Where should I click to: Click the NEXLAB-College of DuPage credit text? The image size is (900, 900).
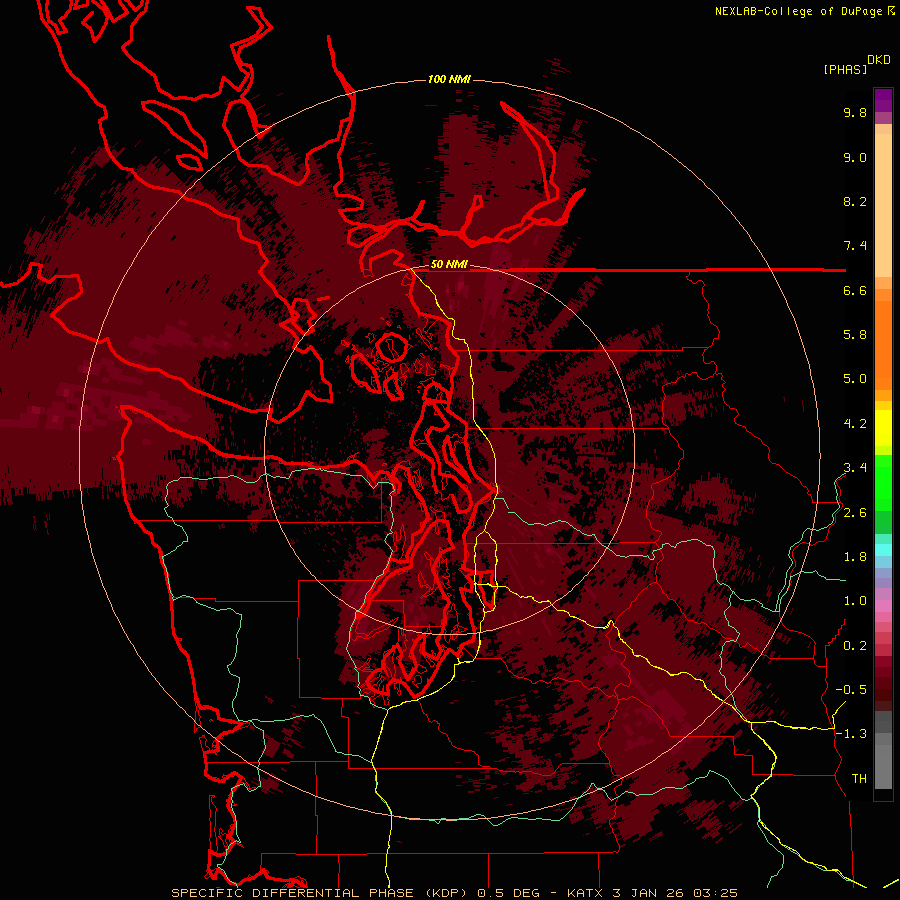(799, 11)
